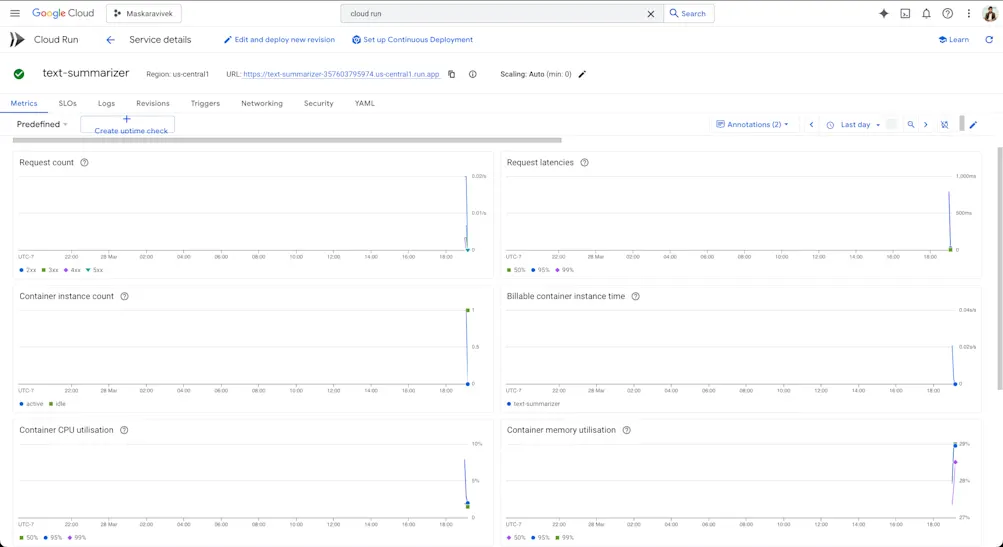1003x547 pixels.
Task: Edit the dashboard with the pencil icon
Action: click(x=973, y=125)
